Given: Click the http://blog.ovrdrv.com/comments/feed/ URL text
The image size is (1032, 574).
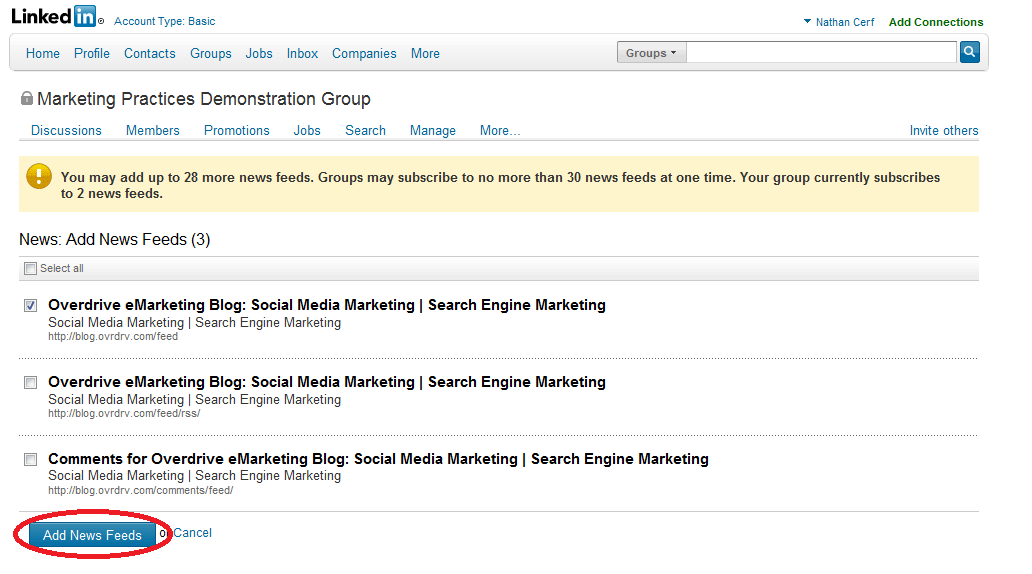Looking at the screenshot, I should tap(140, 490).
